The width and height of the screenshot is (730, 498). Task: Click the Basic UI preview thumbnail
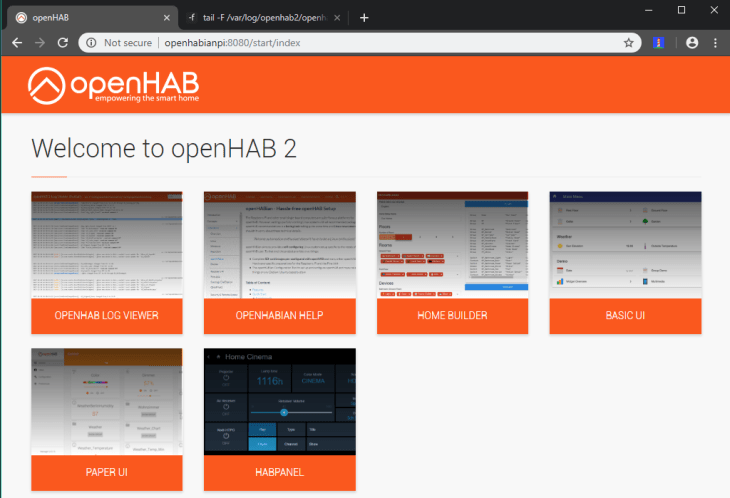625,245
